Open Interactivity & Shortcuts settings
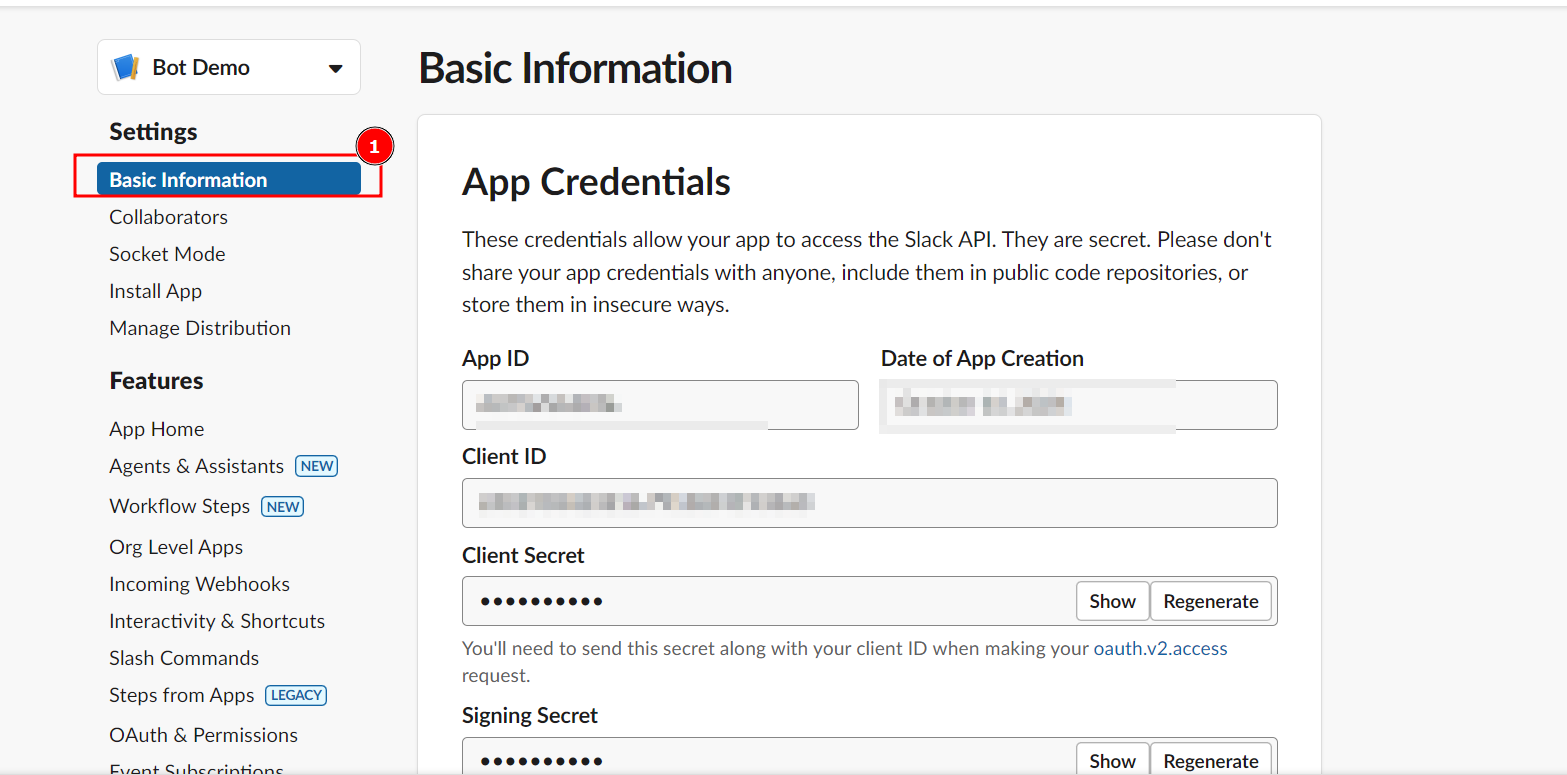The image size is (1567, 775). point(217,620)
